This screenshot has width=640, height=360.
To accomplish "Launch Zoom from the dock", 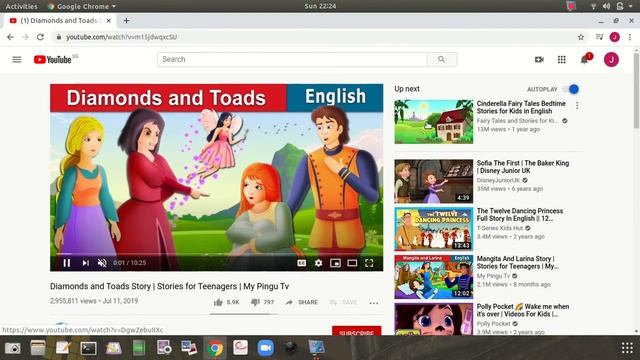I will [x=265, y=348].
